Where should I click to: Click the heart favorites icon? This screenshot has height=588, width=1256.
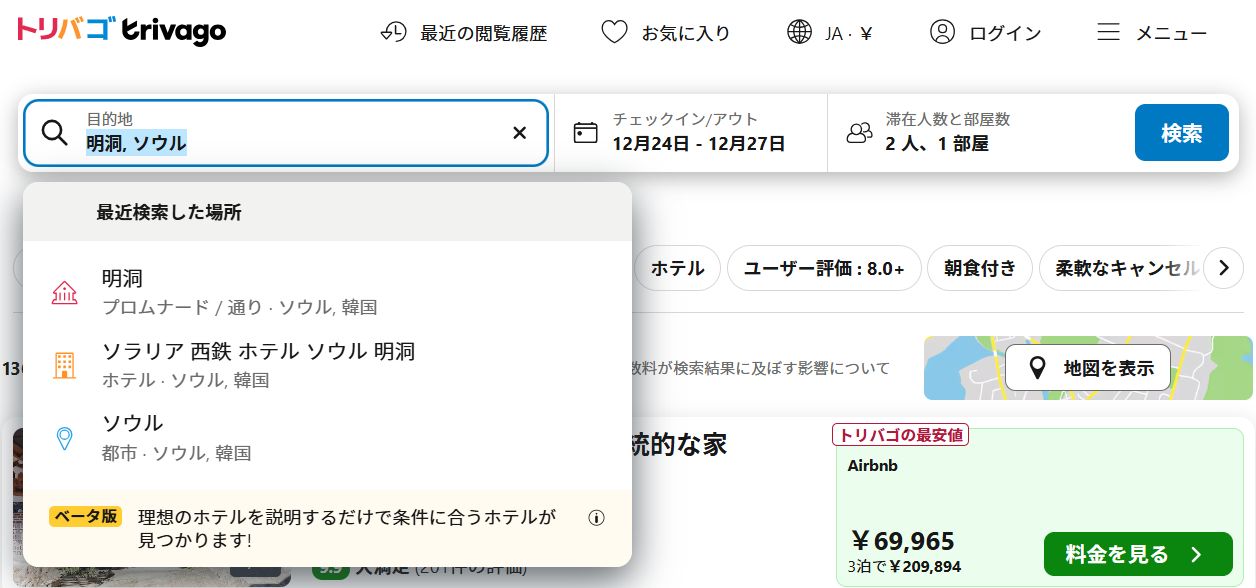coord(614,32)
